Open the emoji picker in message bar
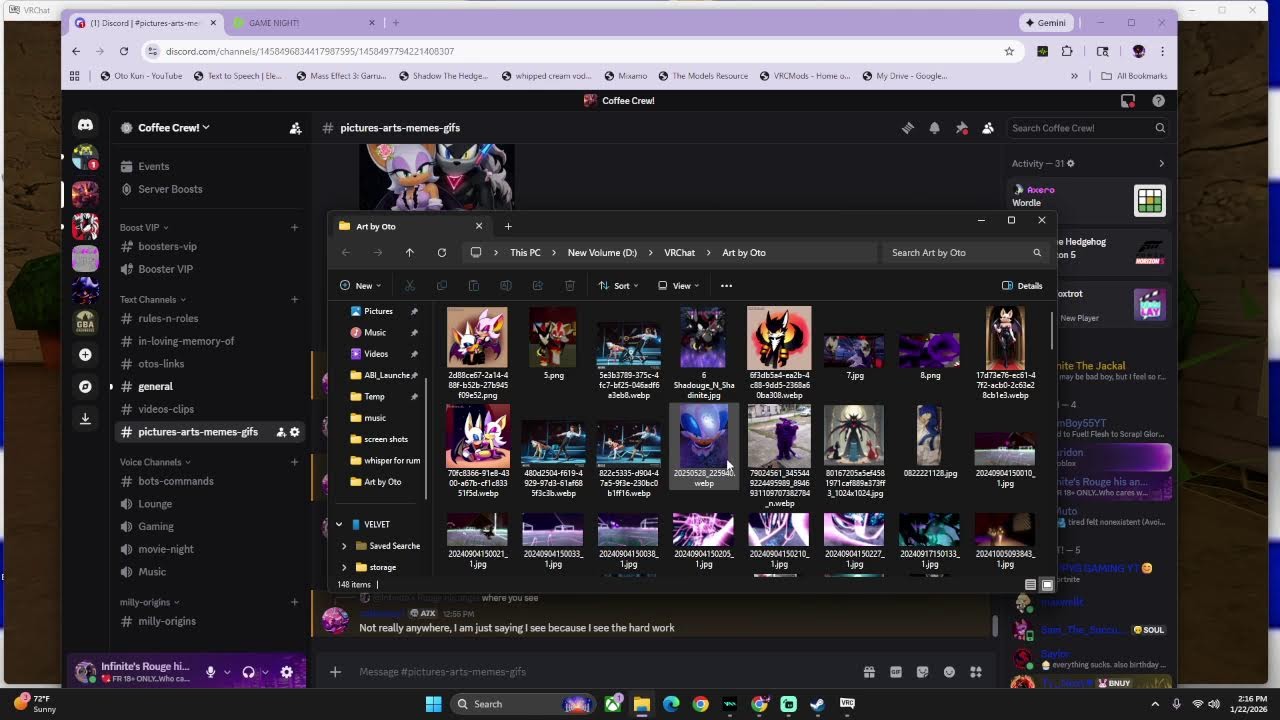This screenshot has width=1280, height=720. 949,672
